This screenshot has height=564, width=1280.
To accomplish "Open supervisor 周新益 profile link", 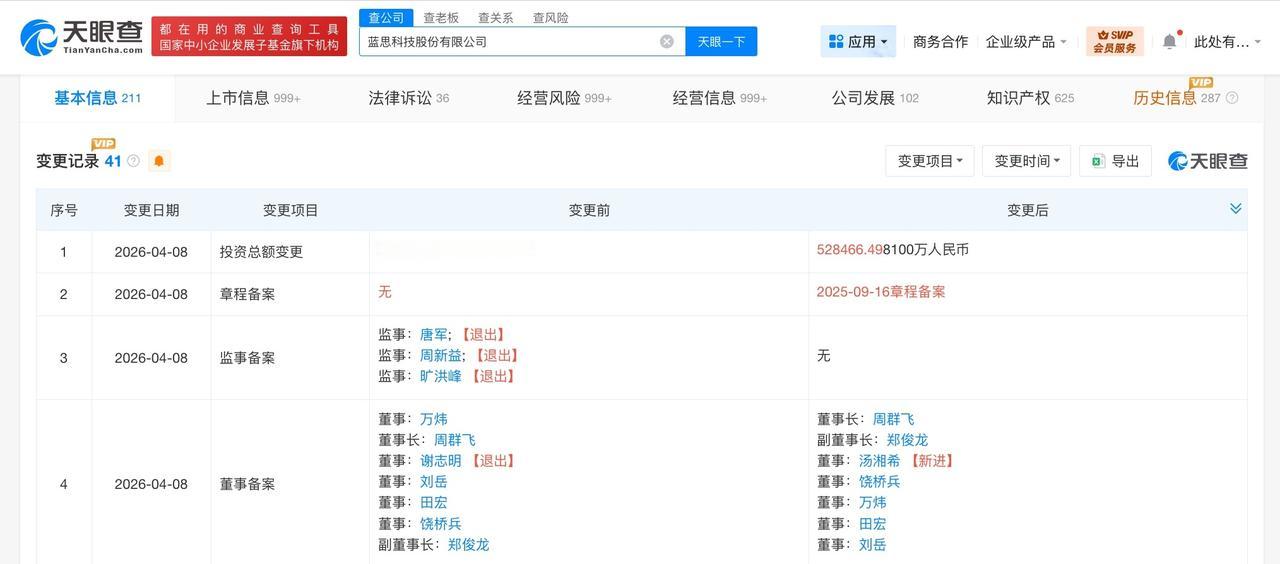I will (x=441, y=355).
